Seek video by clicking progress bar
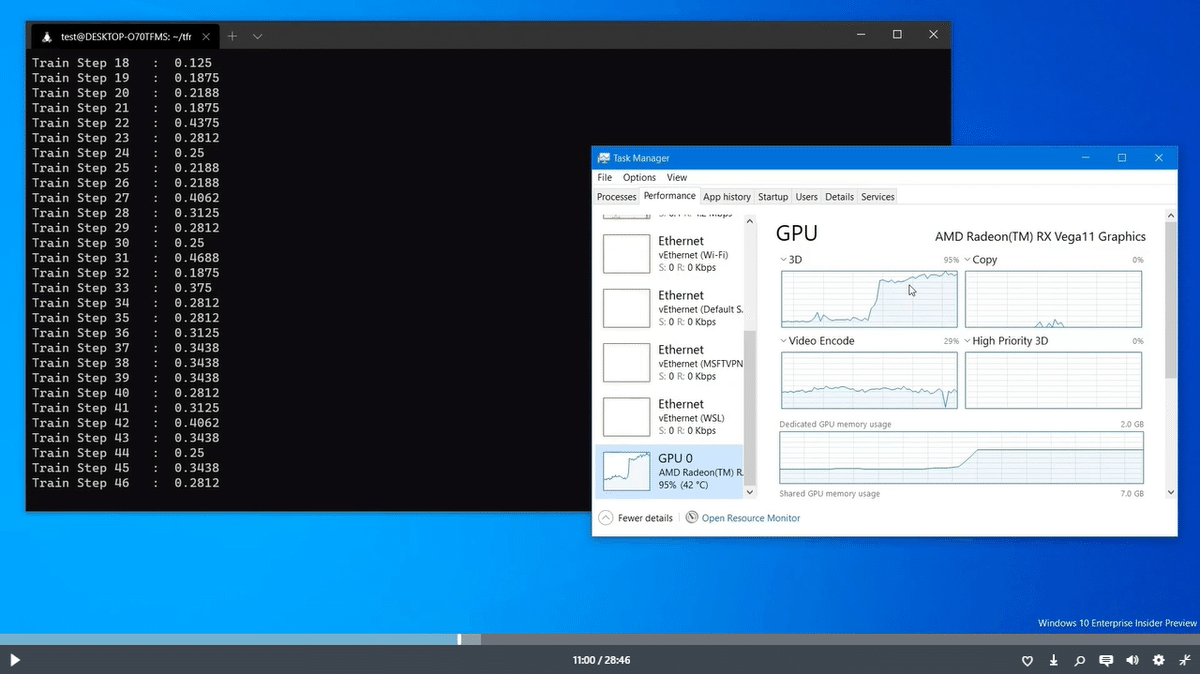The height and width of the screenshot is (674, 1200). click(600, 639)
